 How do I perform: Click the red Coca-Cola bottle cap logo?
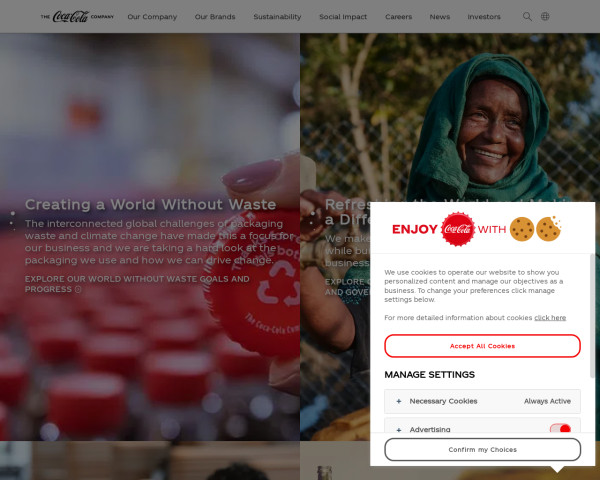(458, 229)
